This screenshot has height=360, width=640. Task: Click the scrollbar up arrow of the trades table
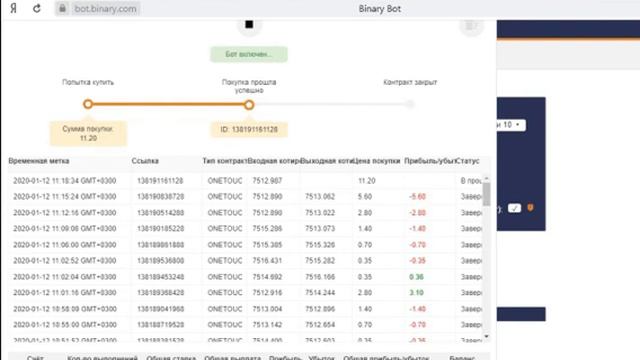pos(486,179)
